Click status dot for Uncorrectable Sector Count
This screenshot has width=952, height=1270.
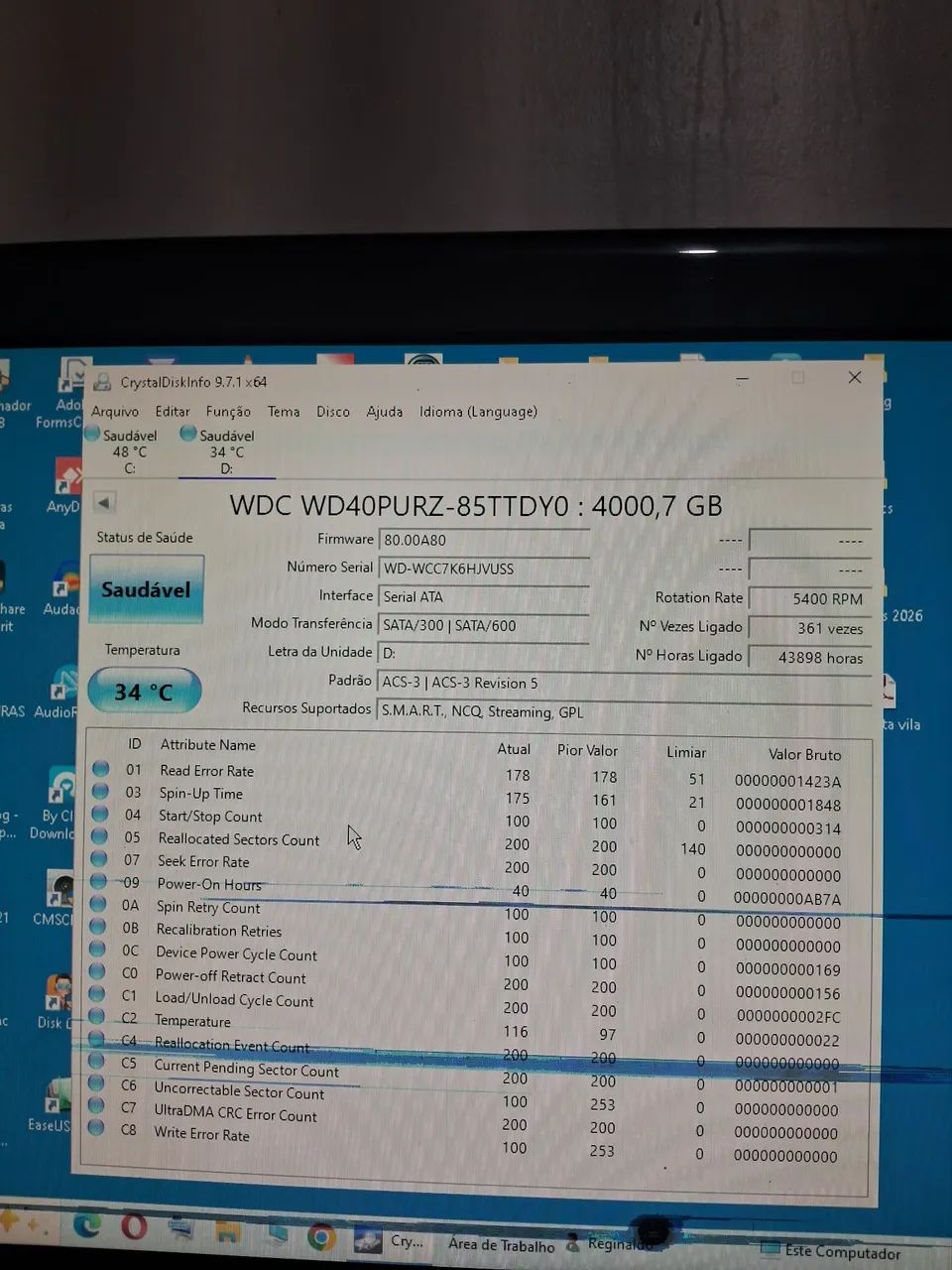(96, 1083)
